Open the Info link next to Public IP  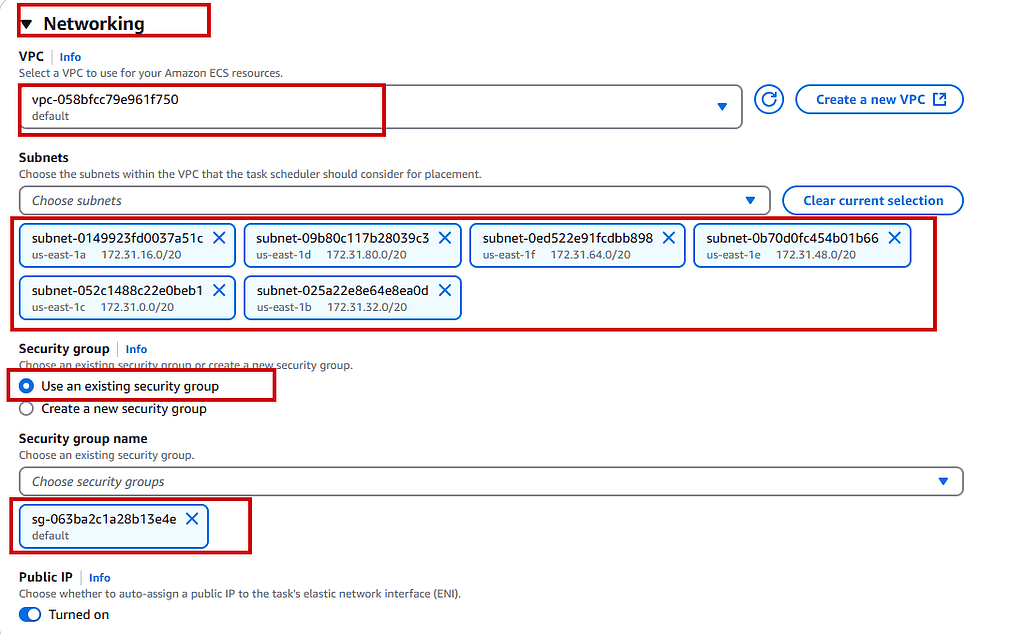[x=100, y=578]
